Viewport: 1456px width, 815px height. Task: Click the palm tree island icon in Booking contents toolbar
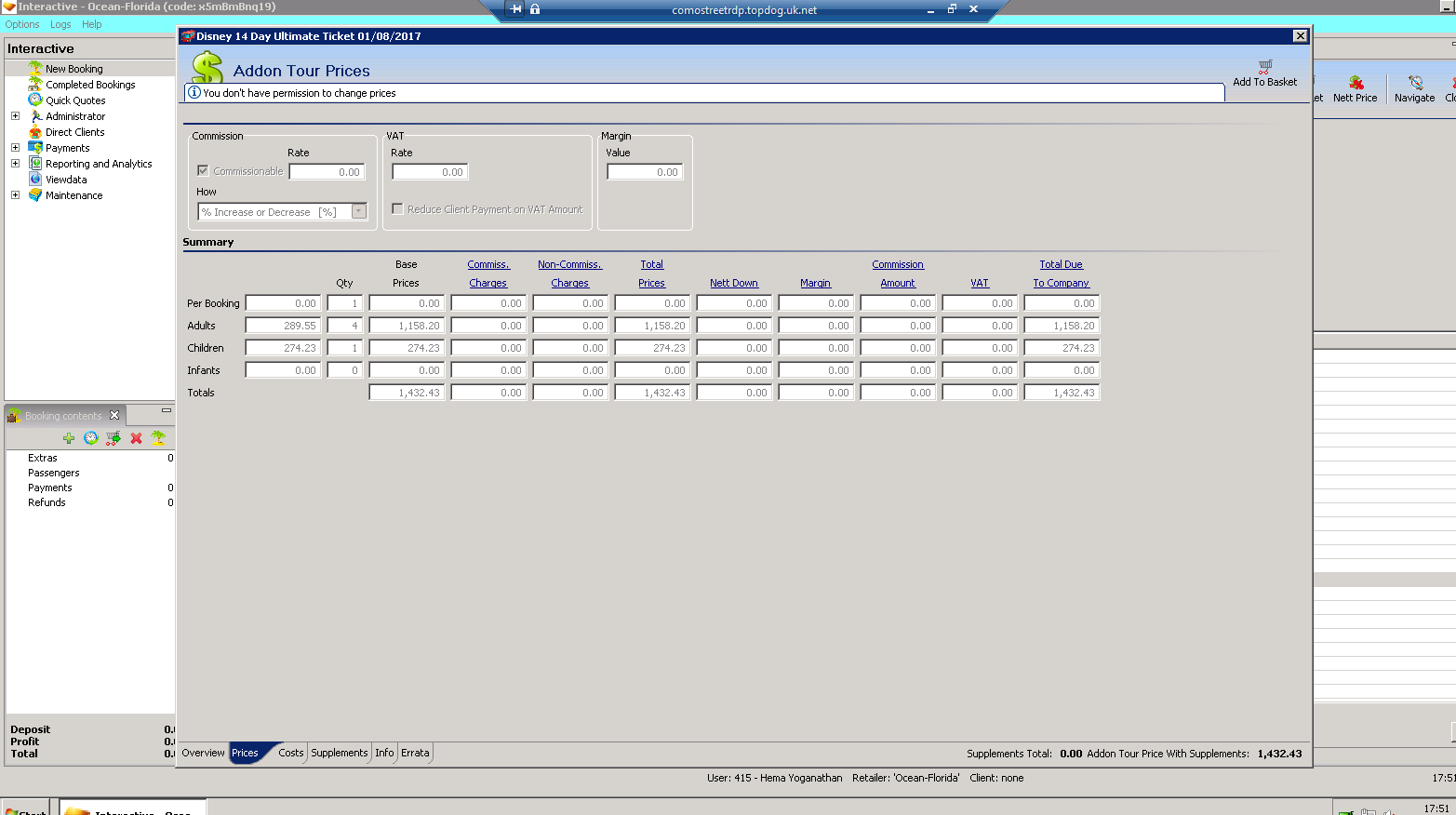pos(158,437)
